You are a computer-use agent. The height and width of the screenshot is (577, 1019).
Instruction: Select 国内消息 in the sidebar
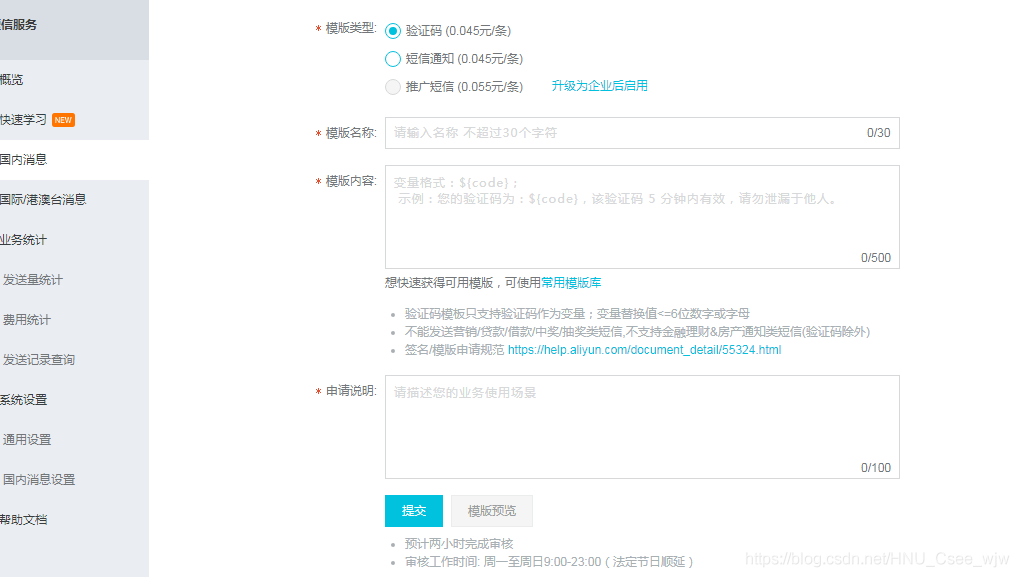coord(23,160)
